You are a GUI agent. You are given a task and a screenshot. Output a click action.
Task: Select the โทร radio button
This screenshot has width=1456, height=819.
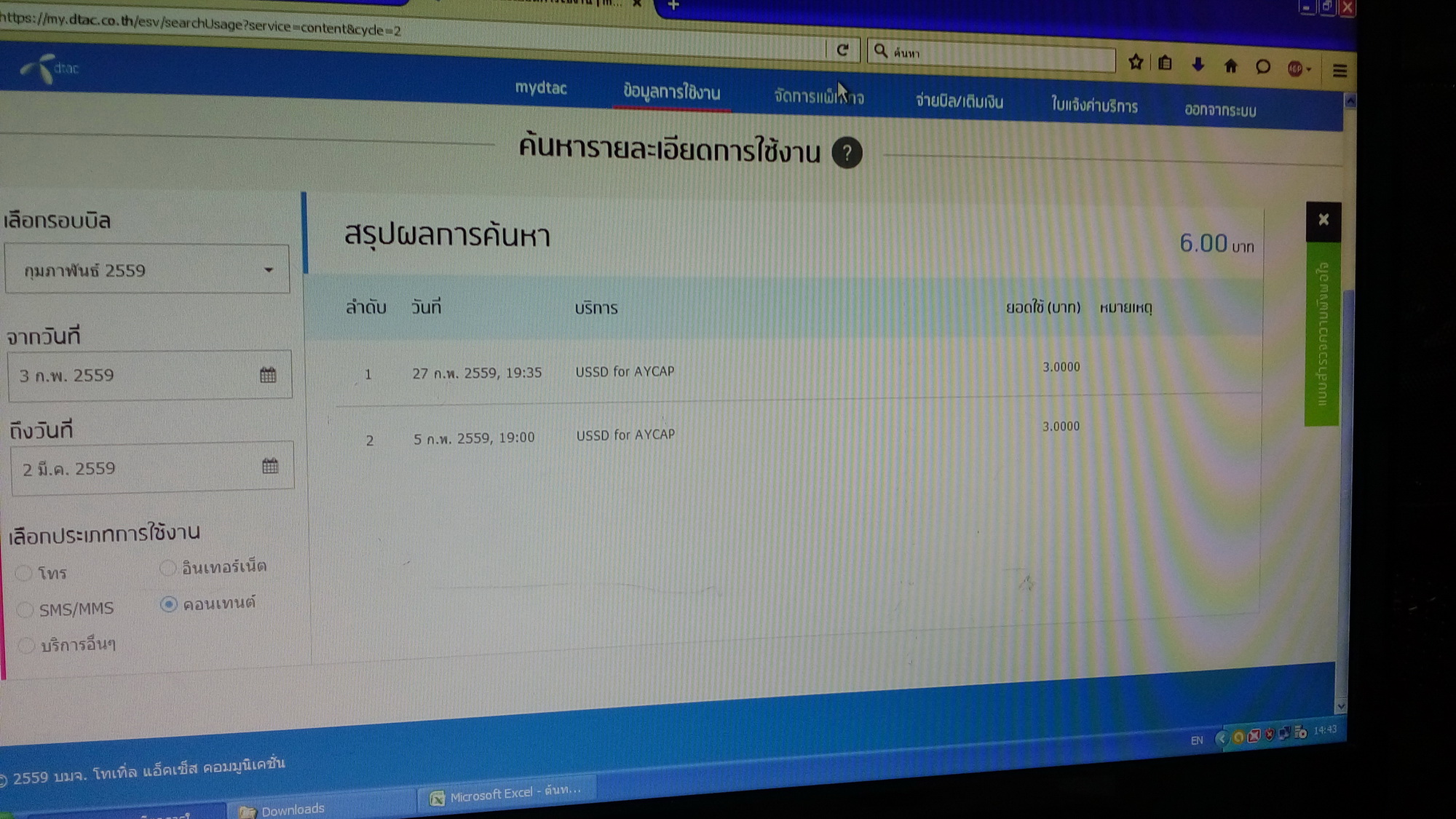click(24, 573)
